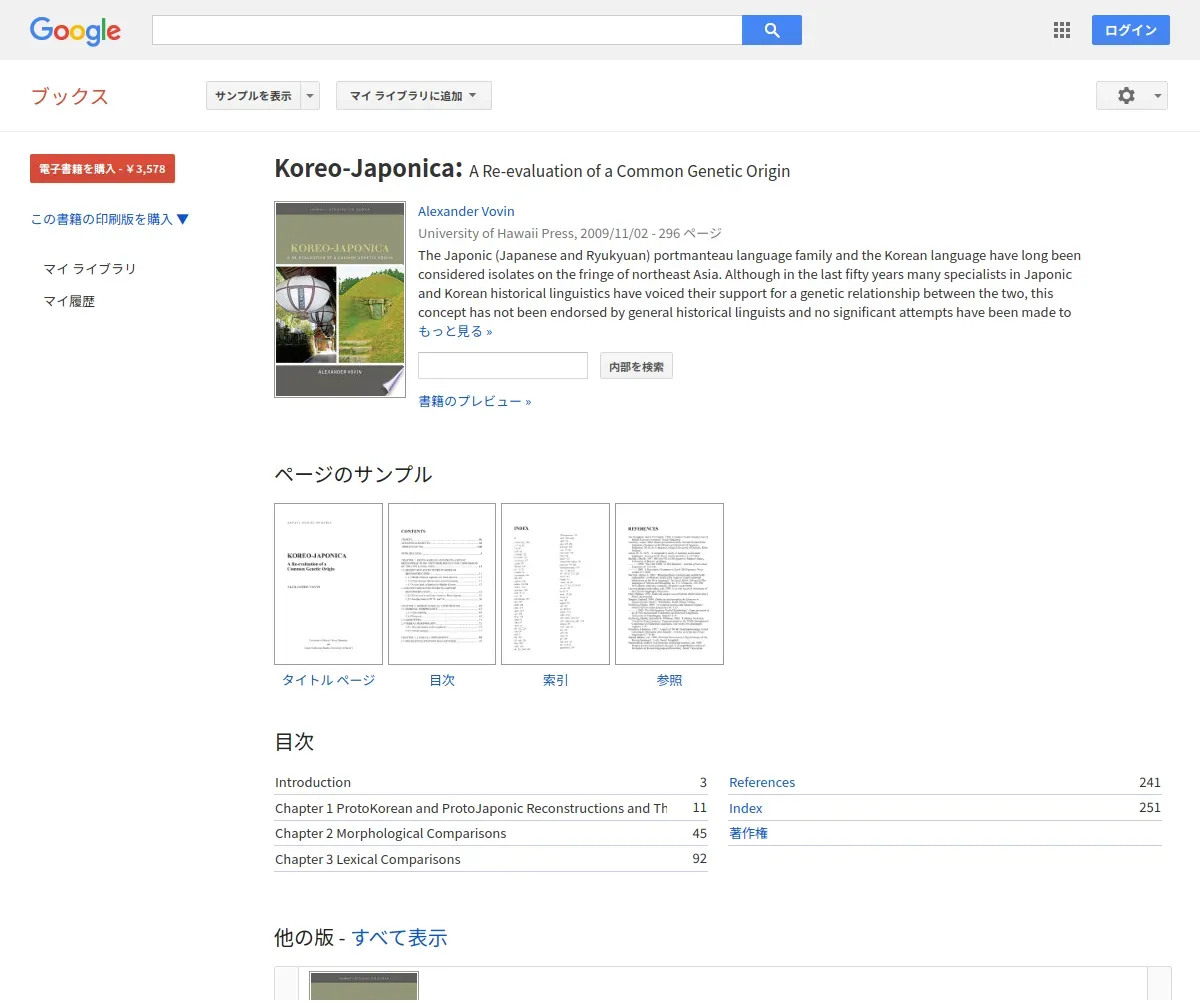Viewport: 1200px width, 1003px height.
Task: Click the 目次 link under the samples
Action: [442, 680]
